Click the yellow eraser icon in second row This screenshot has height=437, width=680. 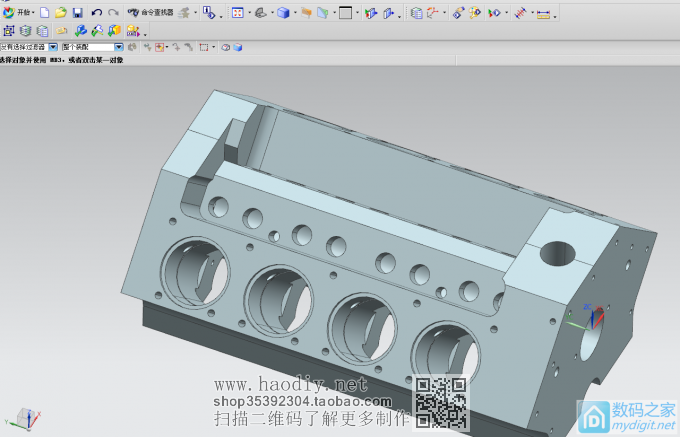pos(62,31)
